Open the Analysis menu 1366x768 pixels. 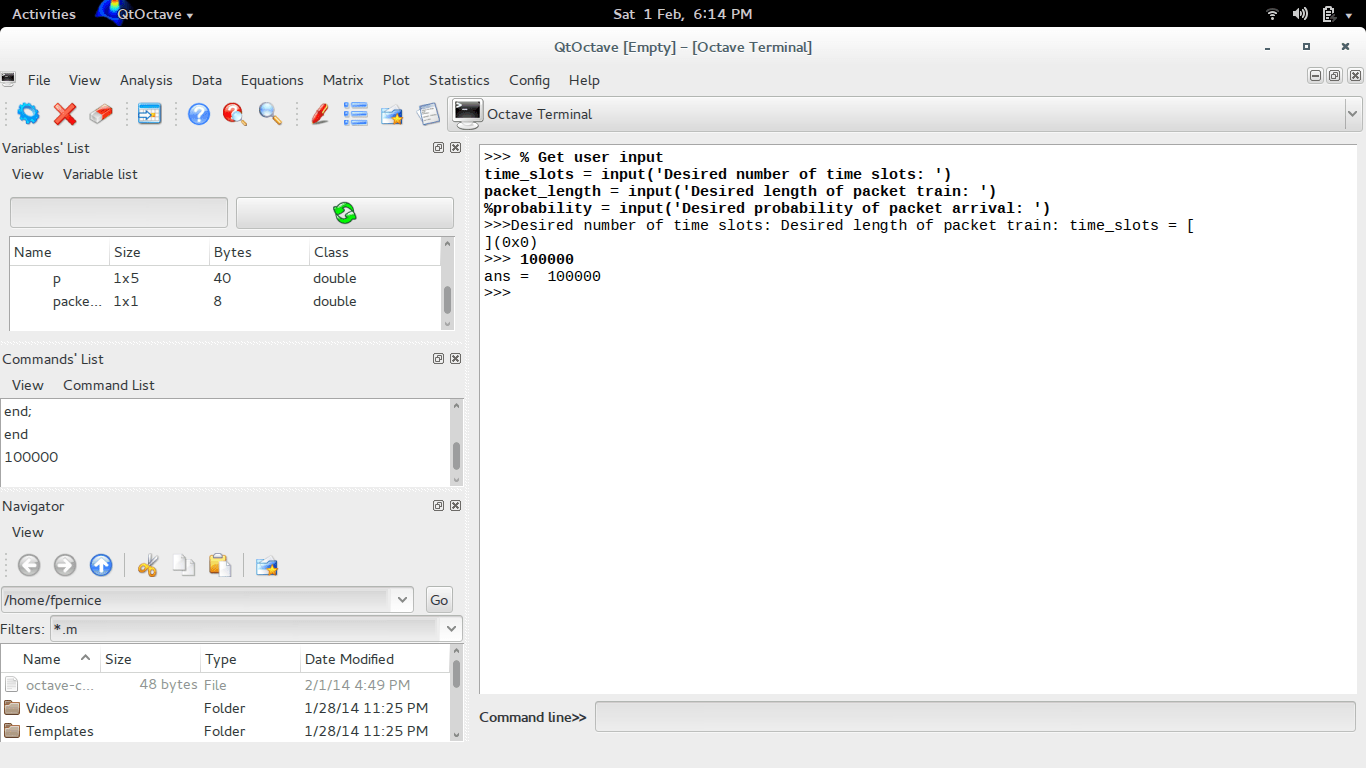[146, 80]
